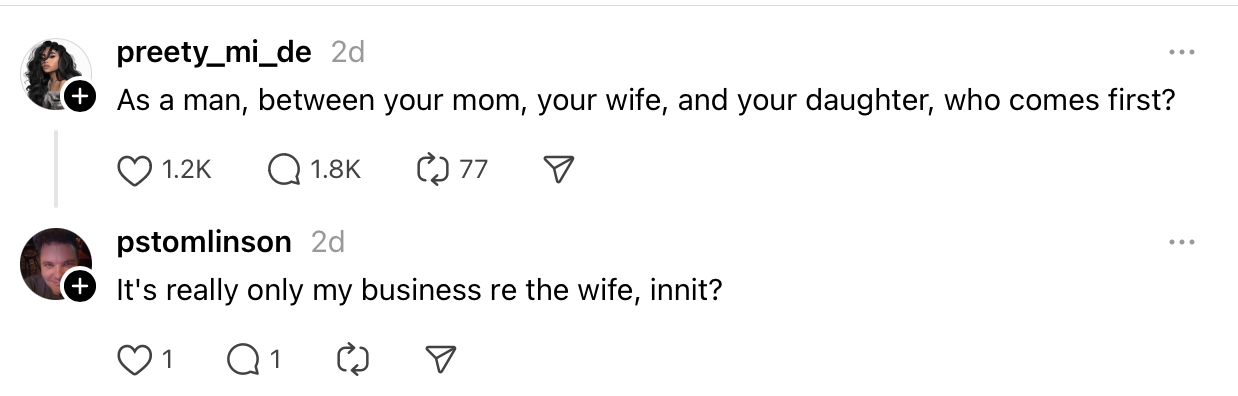Open the three-dot menu on pstomlinson's reply
Image resolution: width=1238 pixels, height=396 pixels.
[x=1181, y=242]
